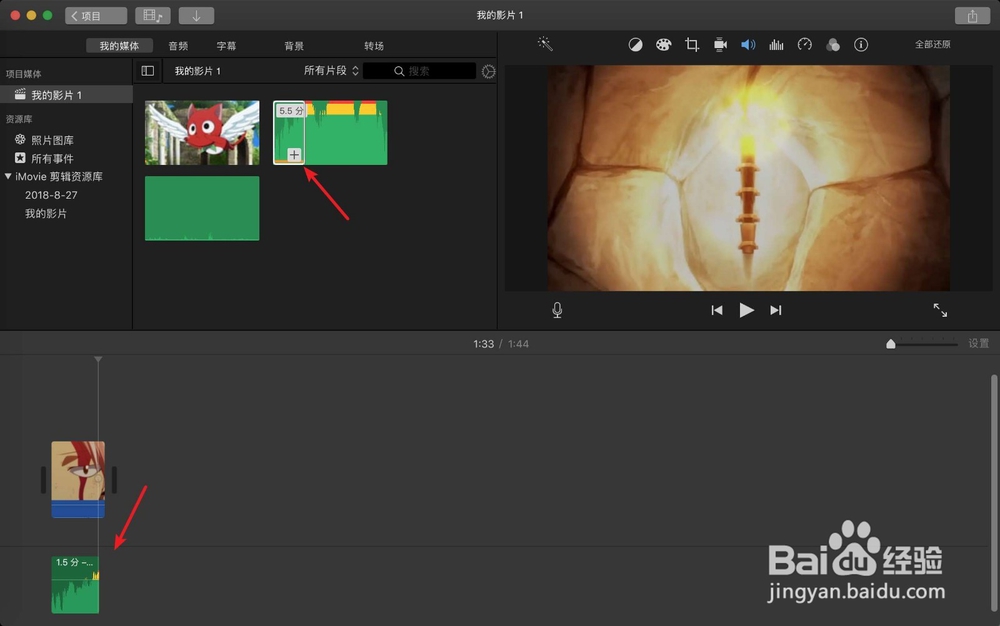1000x626 pixels.
Task: Play the movie preview
Action: [746, 310]
